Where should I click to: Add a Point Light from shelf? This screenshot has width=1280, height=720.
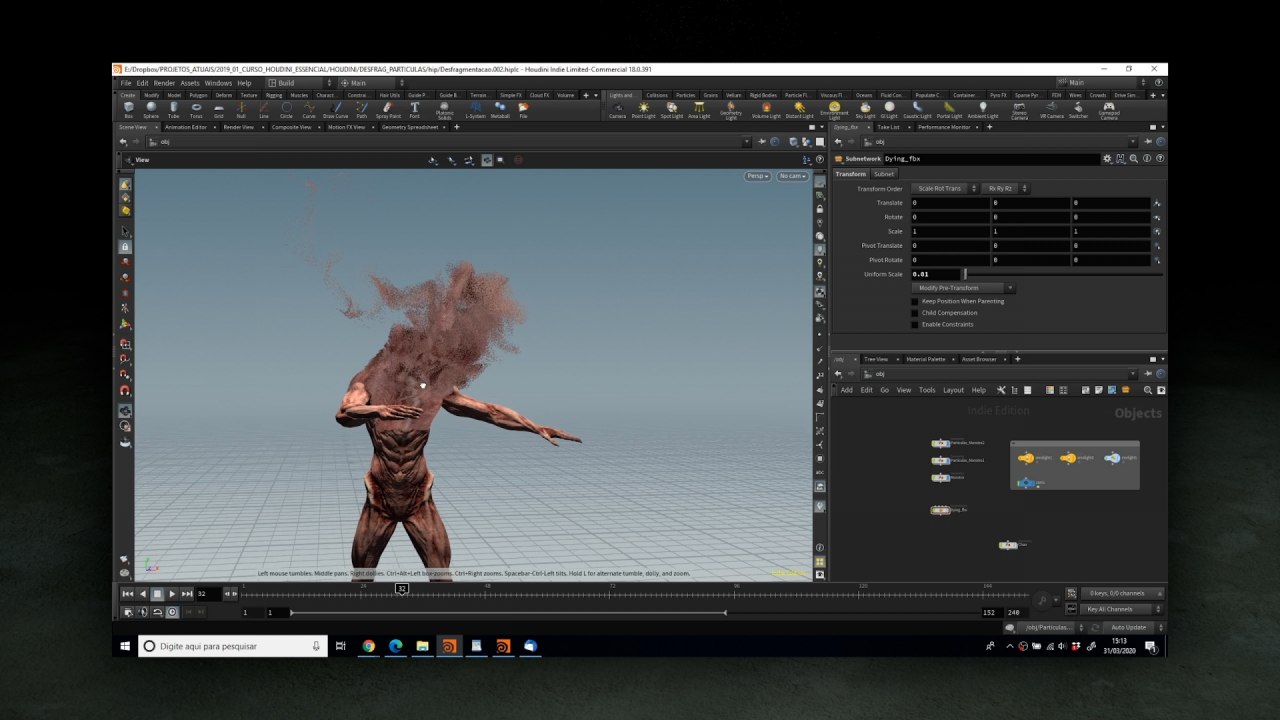tap(643, 108)
